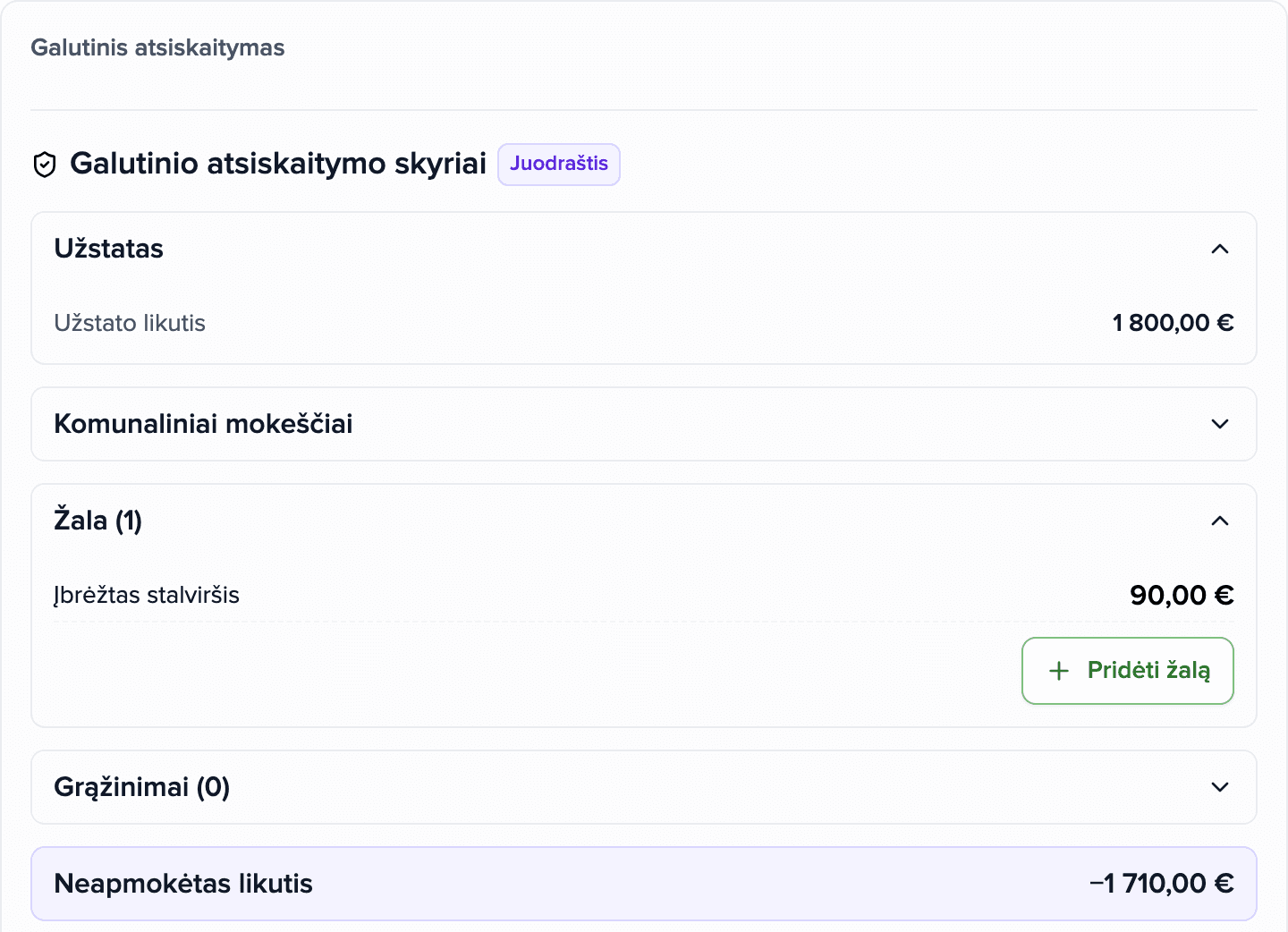Screen dimensions: 1288x932
Task: Click the Pridėti žalą button
Action: click(1128, 671)
